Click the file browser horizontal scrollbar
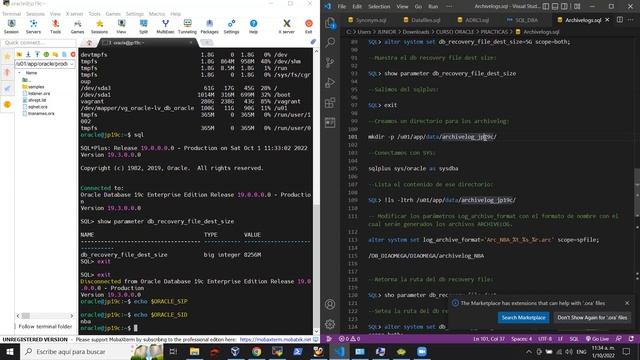The height and width of the screenshot is (360, 640). pos(45,316)
